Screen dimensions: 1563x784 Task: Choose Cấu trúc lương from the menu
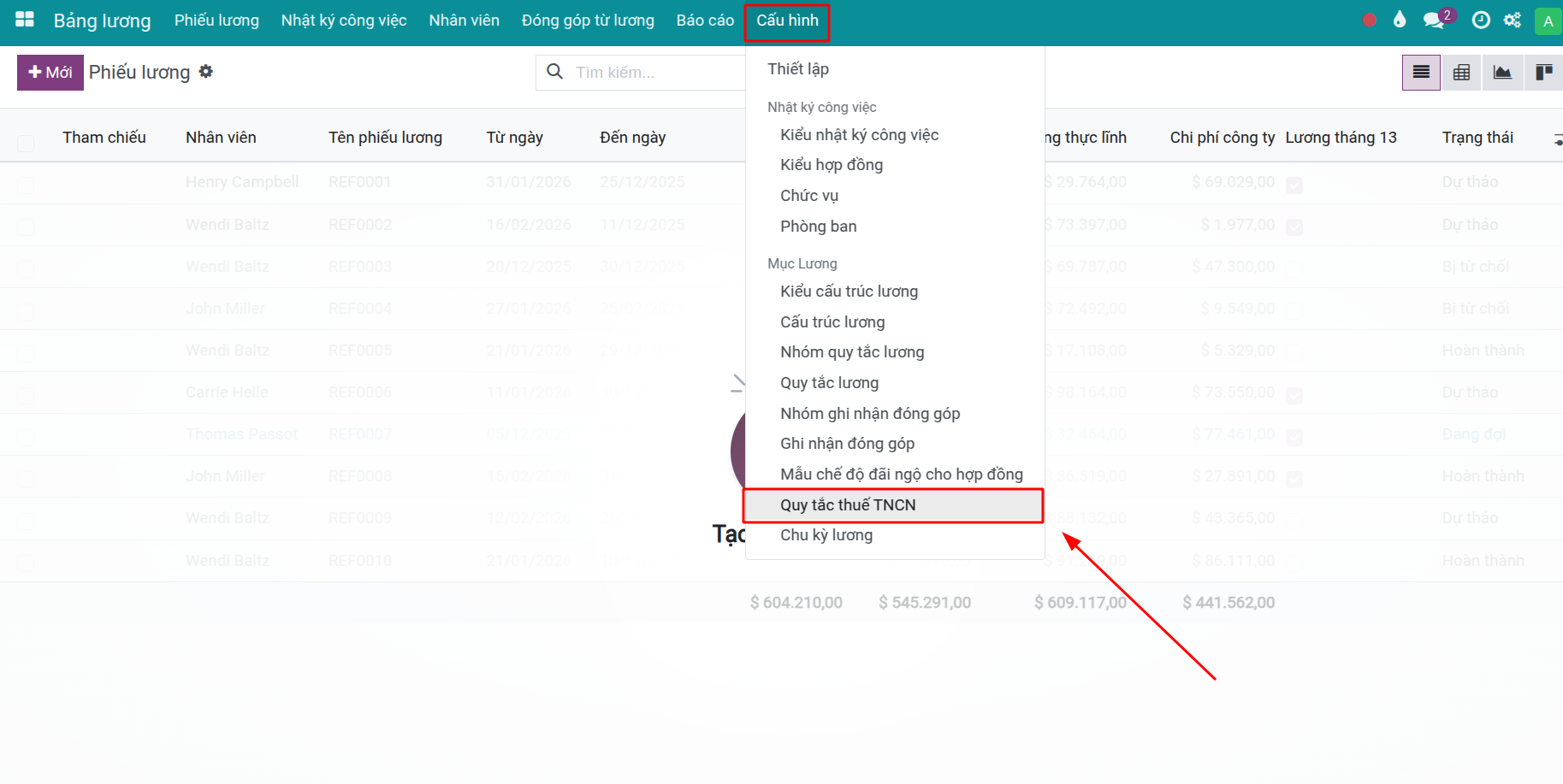pos(832,322)
